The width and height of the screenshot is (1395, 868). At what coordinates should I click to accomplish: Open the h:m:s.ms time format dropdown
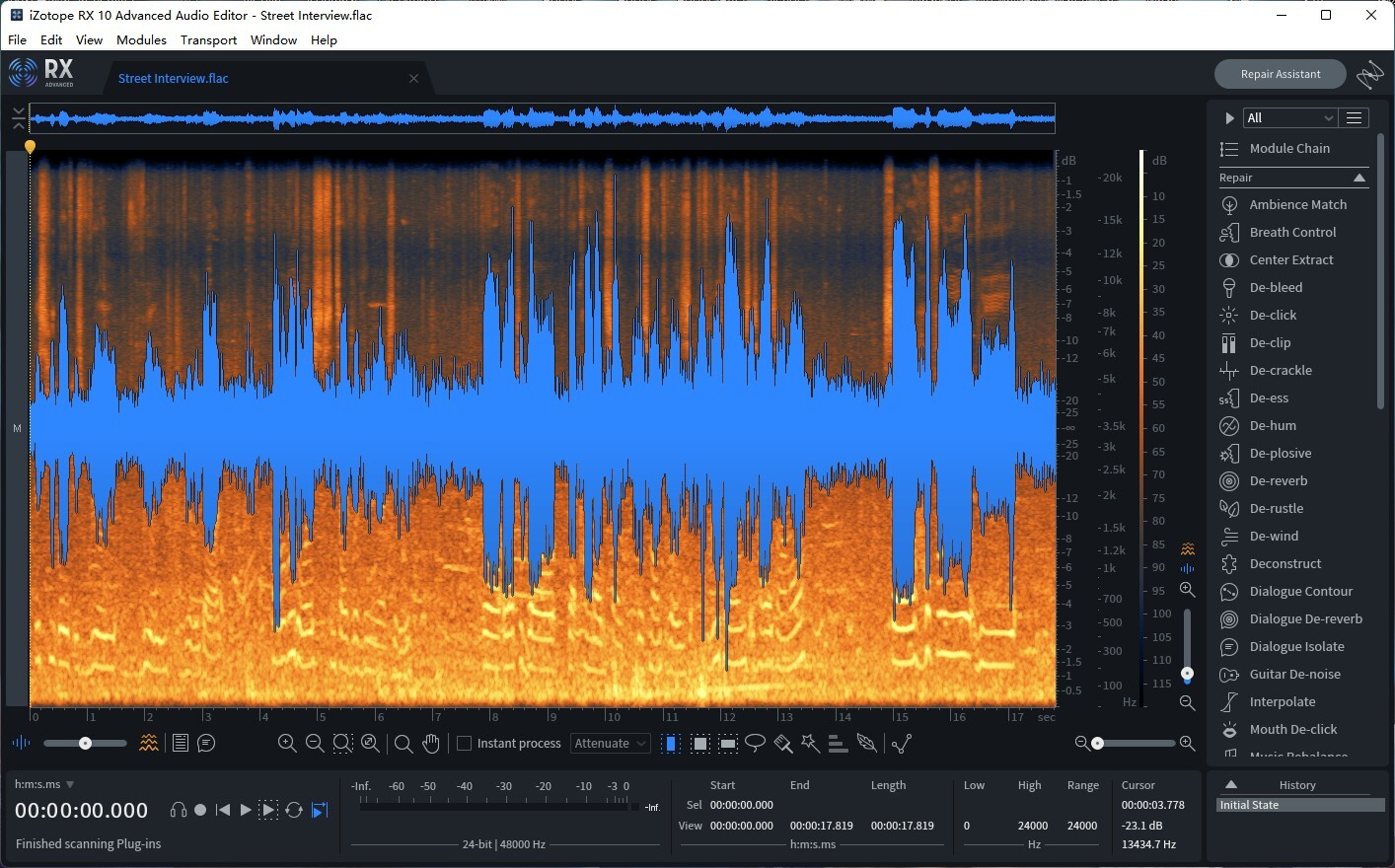click(x=44, y=784)
